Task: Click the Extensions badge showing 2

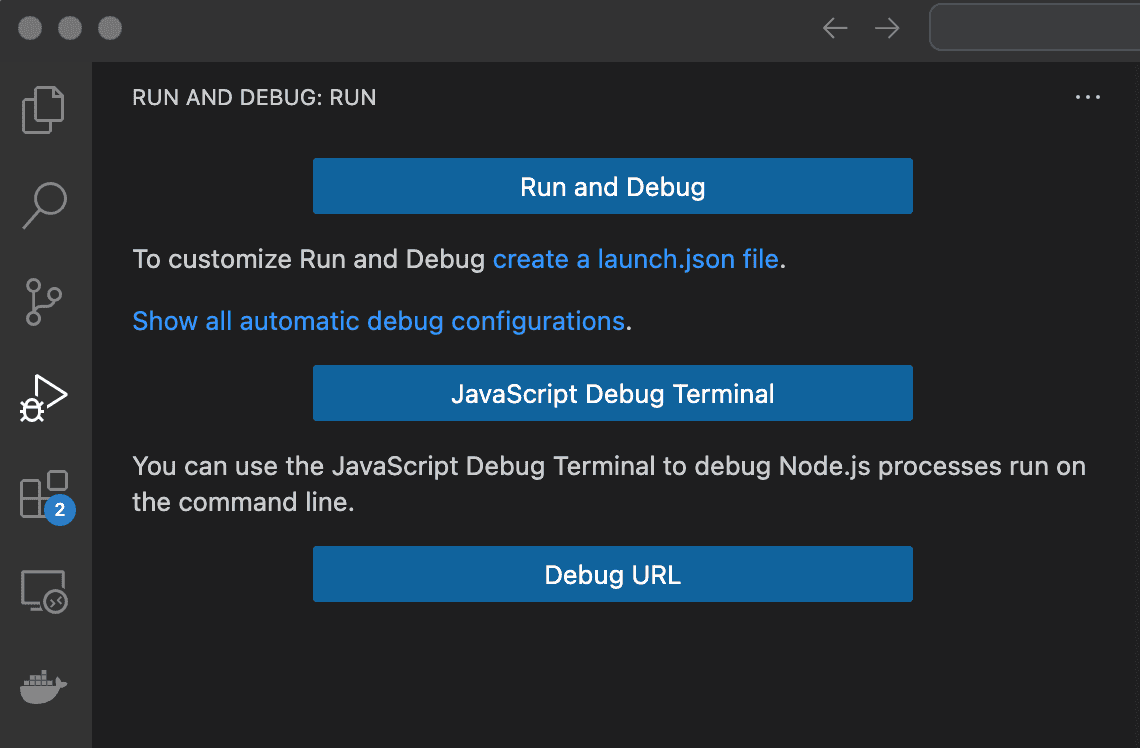Action: pyautogui.click(x=61, y=511)
